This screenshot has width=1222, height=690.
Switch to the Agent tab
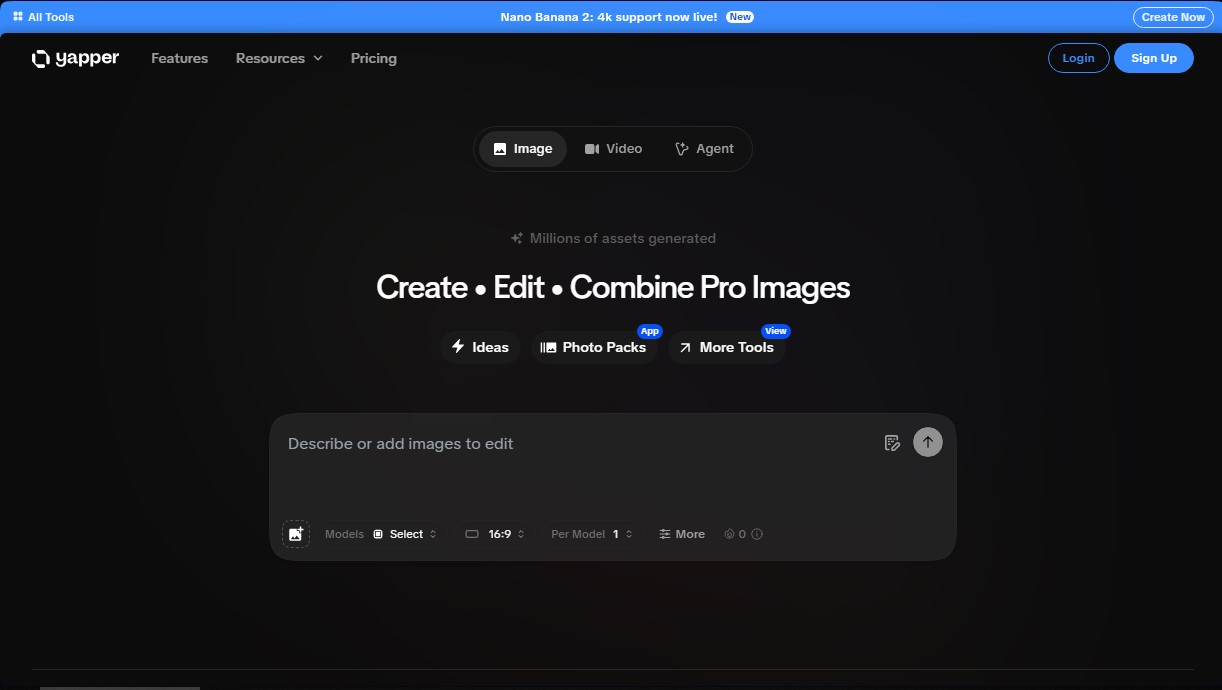(704, 149)
